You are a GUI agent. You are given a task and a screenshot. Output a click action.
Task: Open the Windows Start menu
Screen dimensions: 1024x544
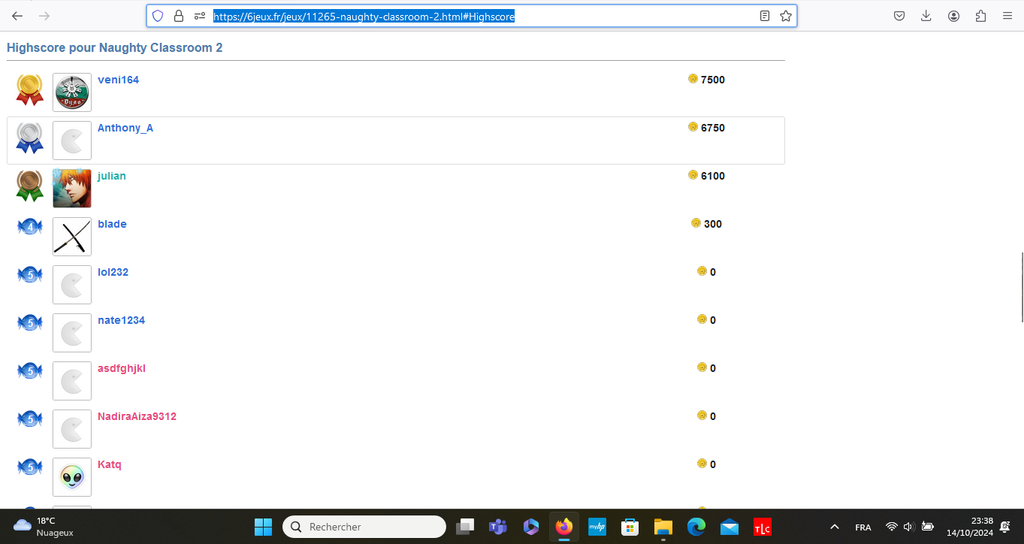click(x=263, y=526)
